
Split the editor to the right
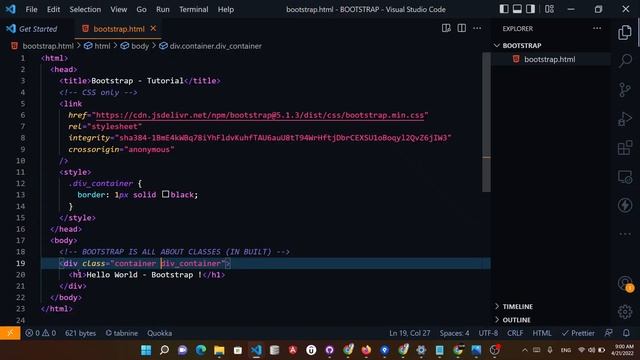pyautogui.click(x=462, y=28)
